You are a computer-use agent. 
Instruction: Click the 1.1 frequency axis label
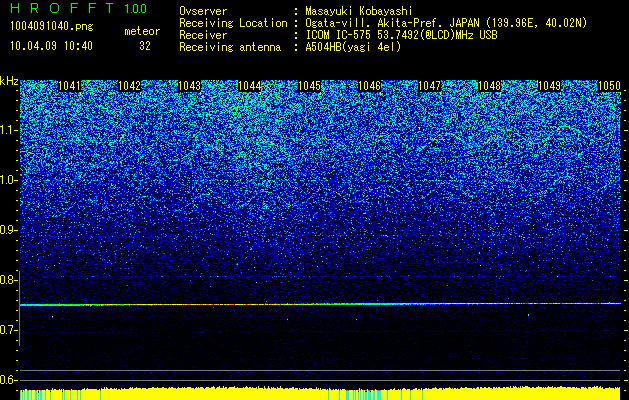click(8, 130)
